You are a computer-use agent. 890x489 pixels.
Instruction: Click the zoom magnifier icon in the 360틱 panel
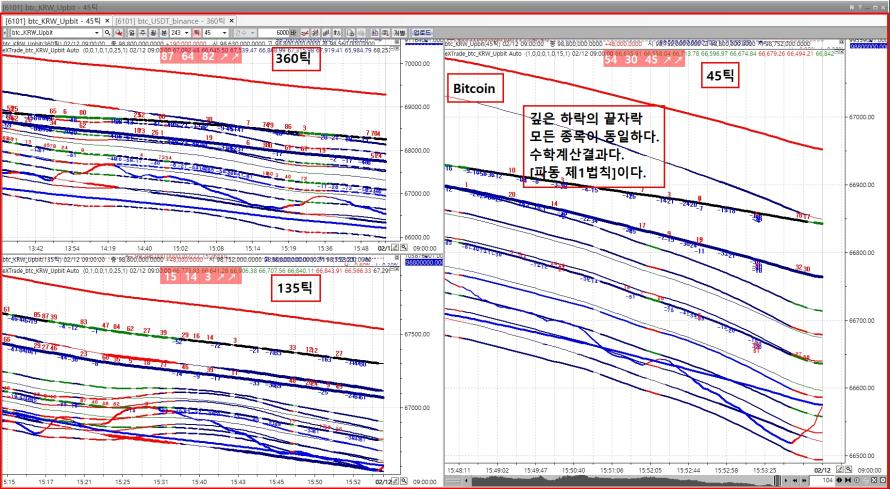pos(404,248)
